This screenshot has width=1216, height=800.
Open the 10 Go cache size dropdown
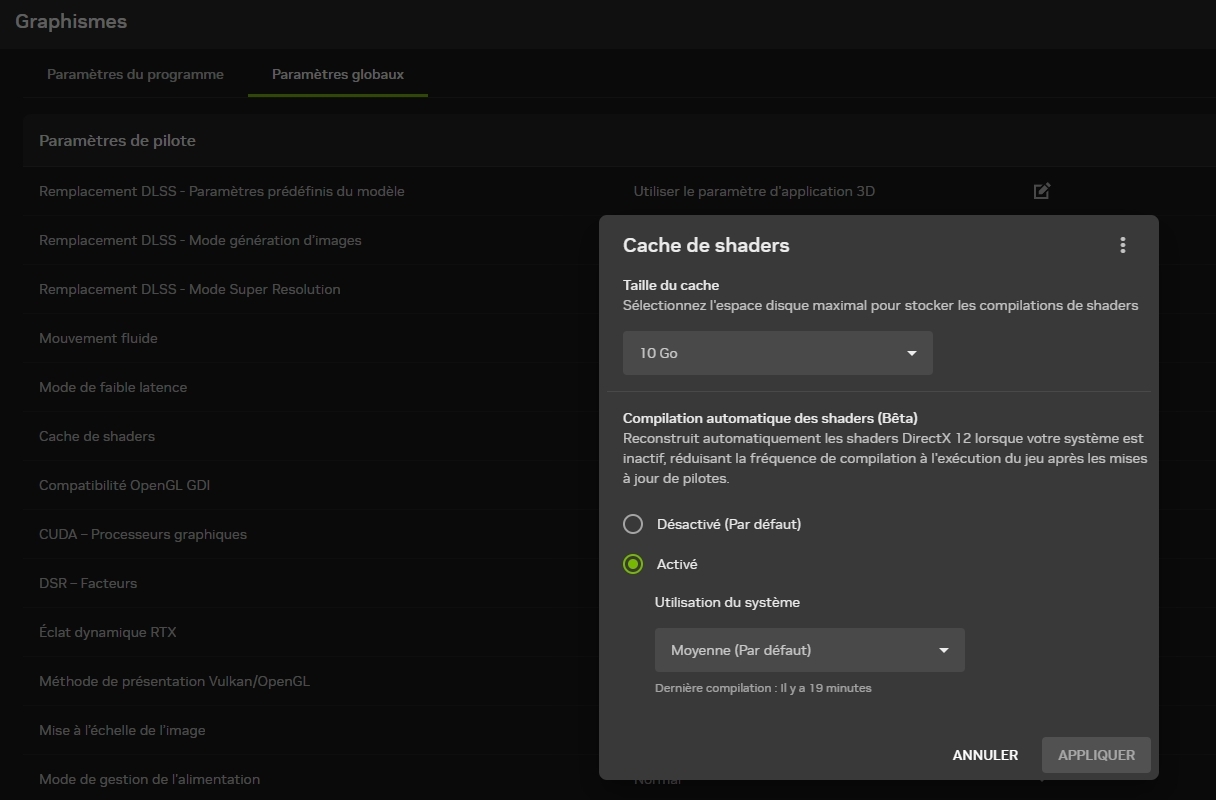click(777, 353)
